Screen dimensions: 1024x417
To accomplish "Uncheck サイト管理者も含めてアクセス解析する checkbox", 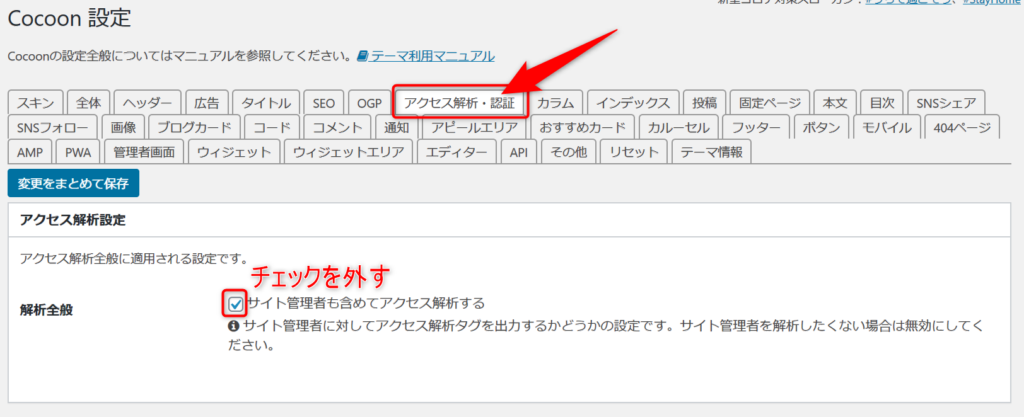I will pos(236,303).
